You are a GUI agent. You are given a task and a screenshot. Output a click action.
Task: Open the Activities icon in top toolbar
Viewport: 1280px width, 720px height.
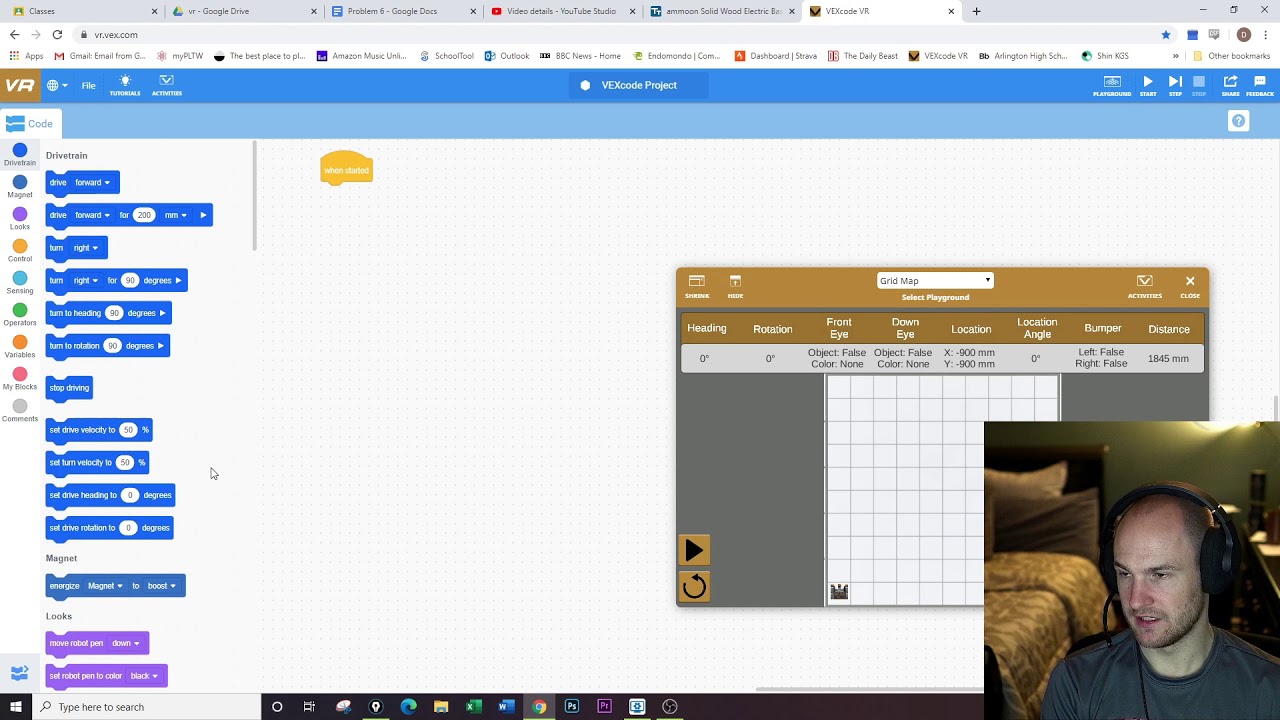167,85
